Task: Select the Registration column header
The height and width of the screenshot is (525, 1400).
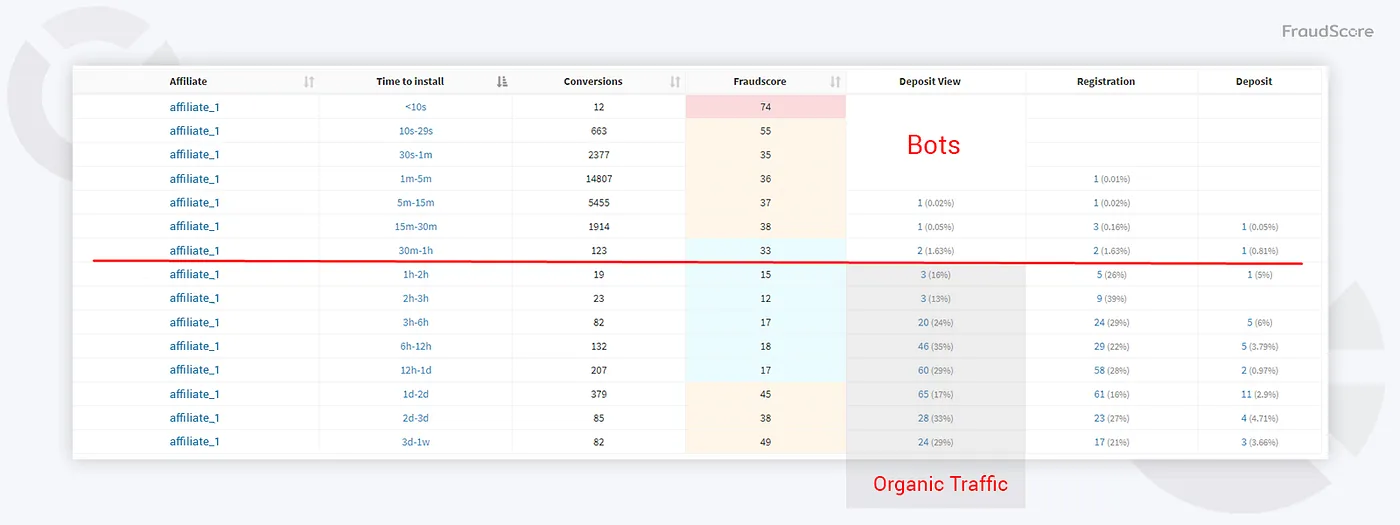Action: [1105, 82]
